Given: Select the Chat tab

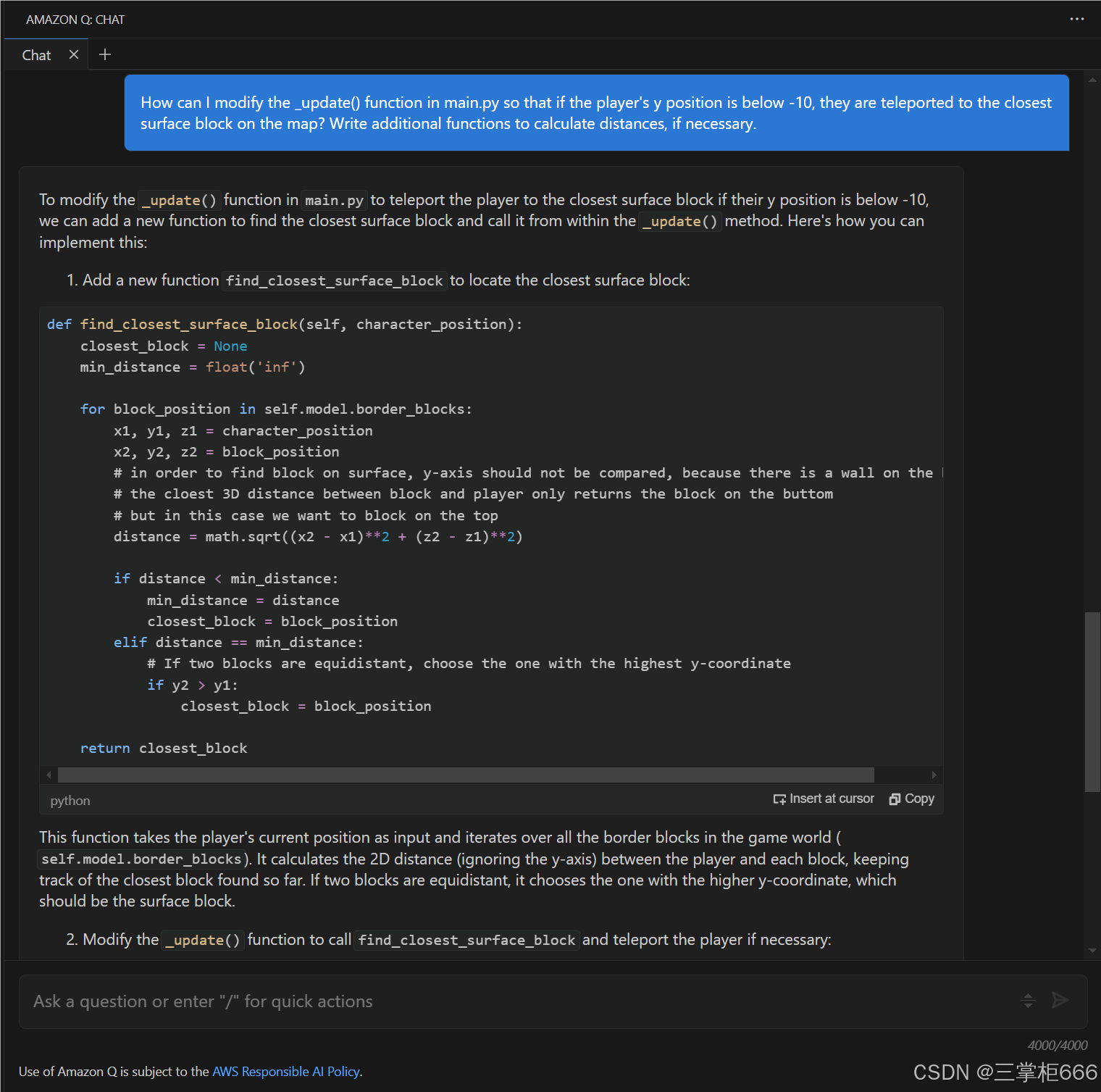Looking at the screenshot, I should pos(36,55).
